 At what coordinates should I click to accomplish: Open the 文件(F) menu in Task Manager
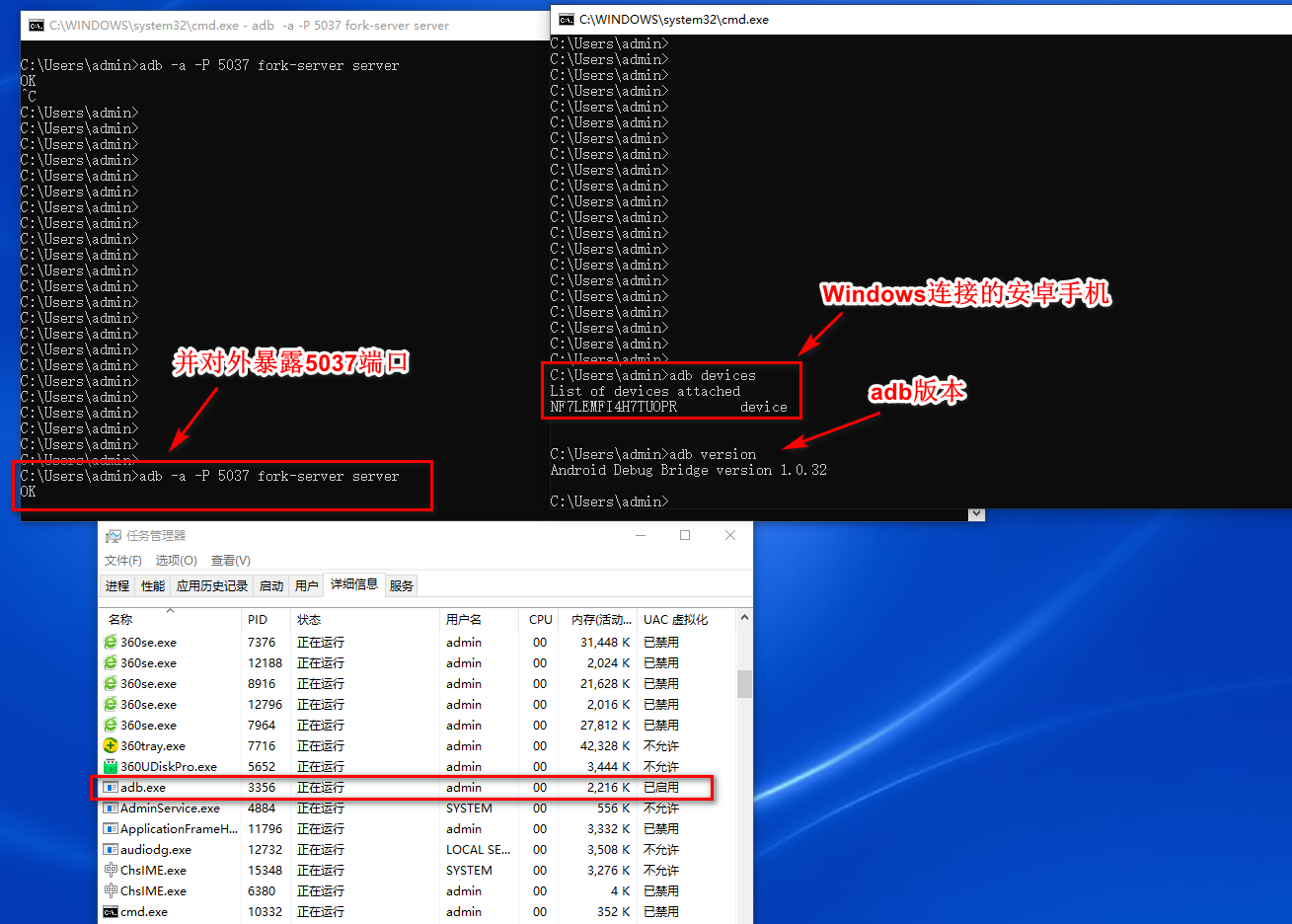click(x=123, y=560)
